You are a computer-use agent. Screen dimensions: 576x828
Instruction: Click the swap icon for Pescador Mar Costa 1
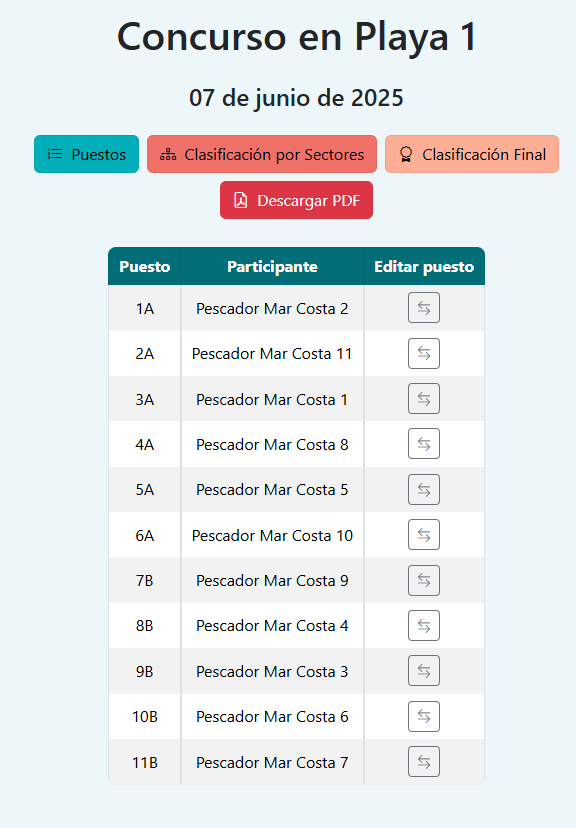pyautogui.click(x=423, y=398)
